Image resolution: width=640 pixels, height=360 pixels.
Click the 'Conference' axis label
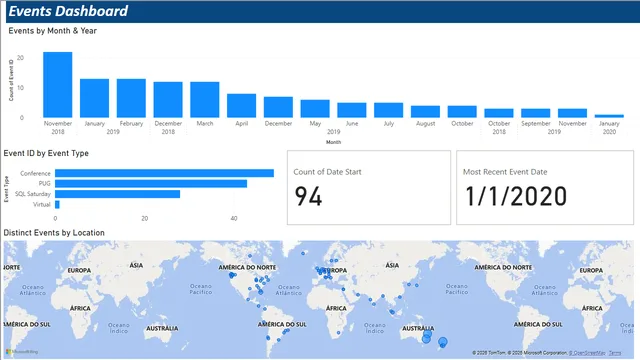pos(36,173)
